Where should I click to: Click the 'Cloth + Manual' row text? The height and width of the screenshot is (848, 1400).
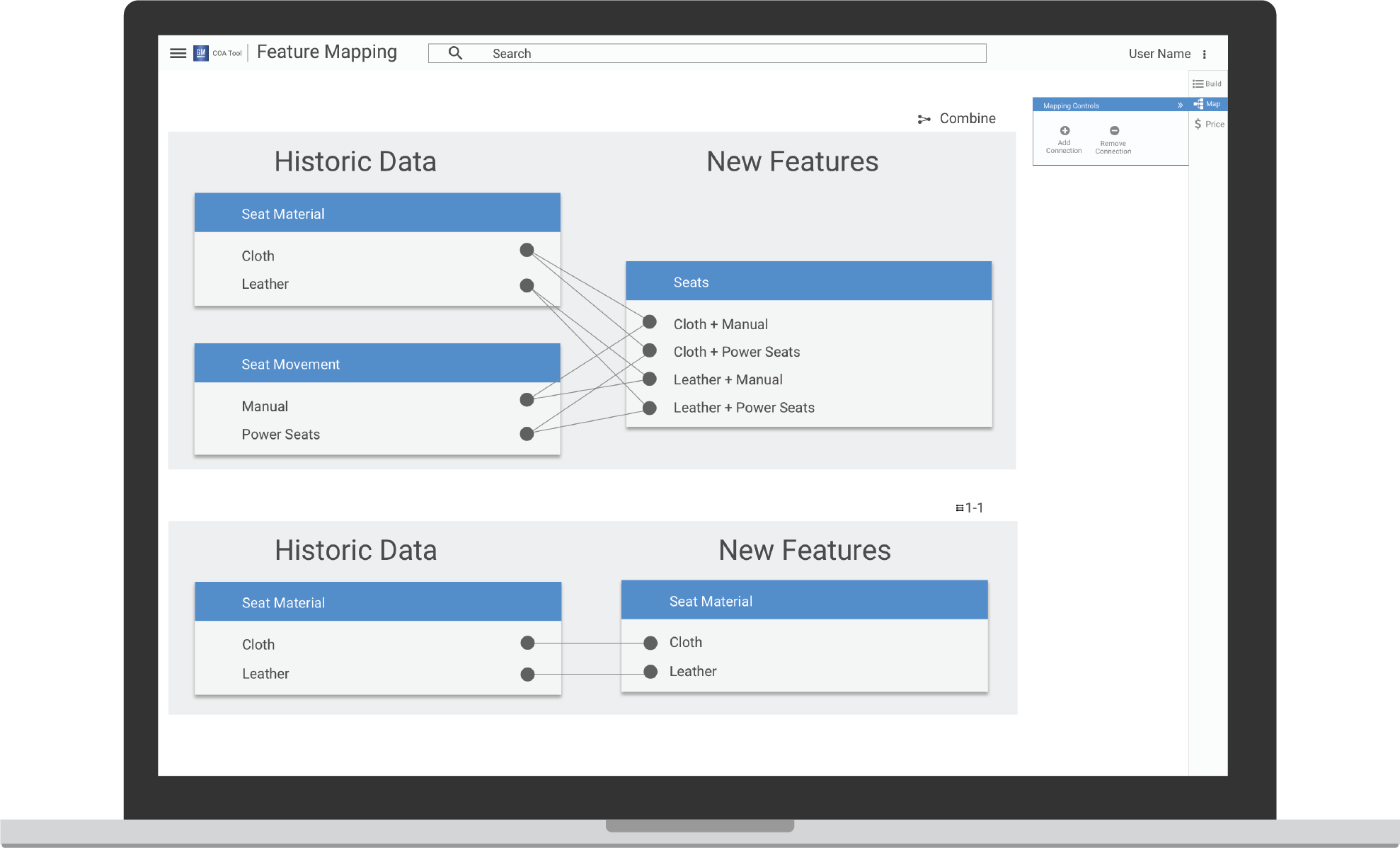(721, 324)
